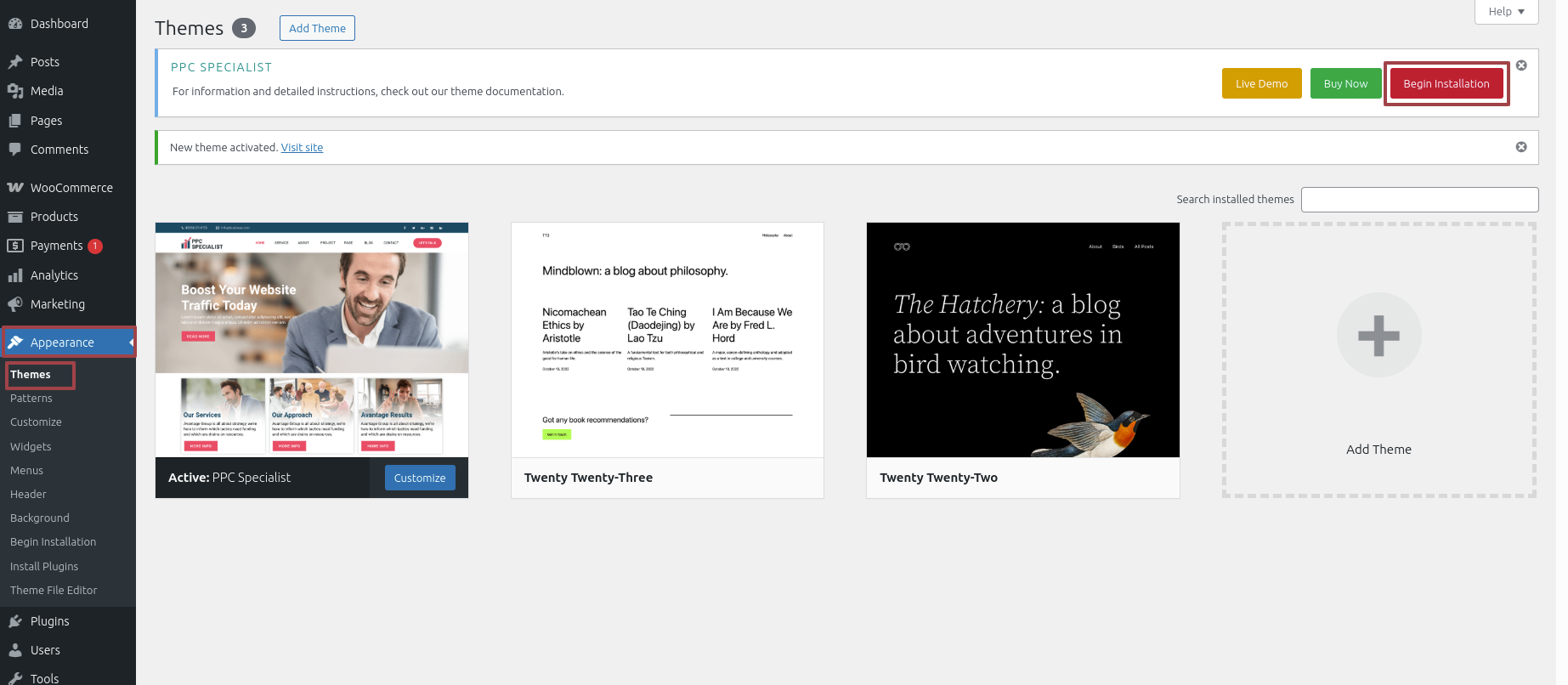Click the Plugins plug icon
The image size is (1568, 685).
tap(15, 621)
